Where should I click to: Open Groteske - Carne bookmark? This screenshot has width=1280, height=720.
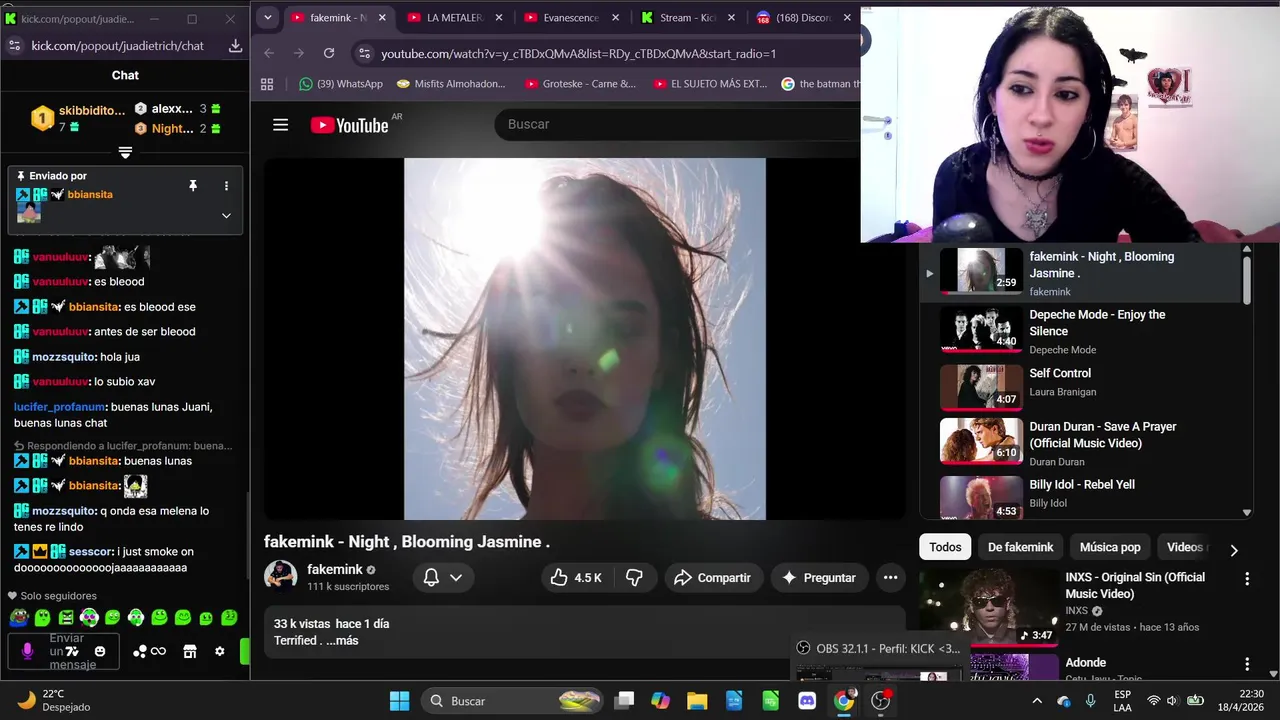(580, 84)
